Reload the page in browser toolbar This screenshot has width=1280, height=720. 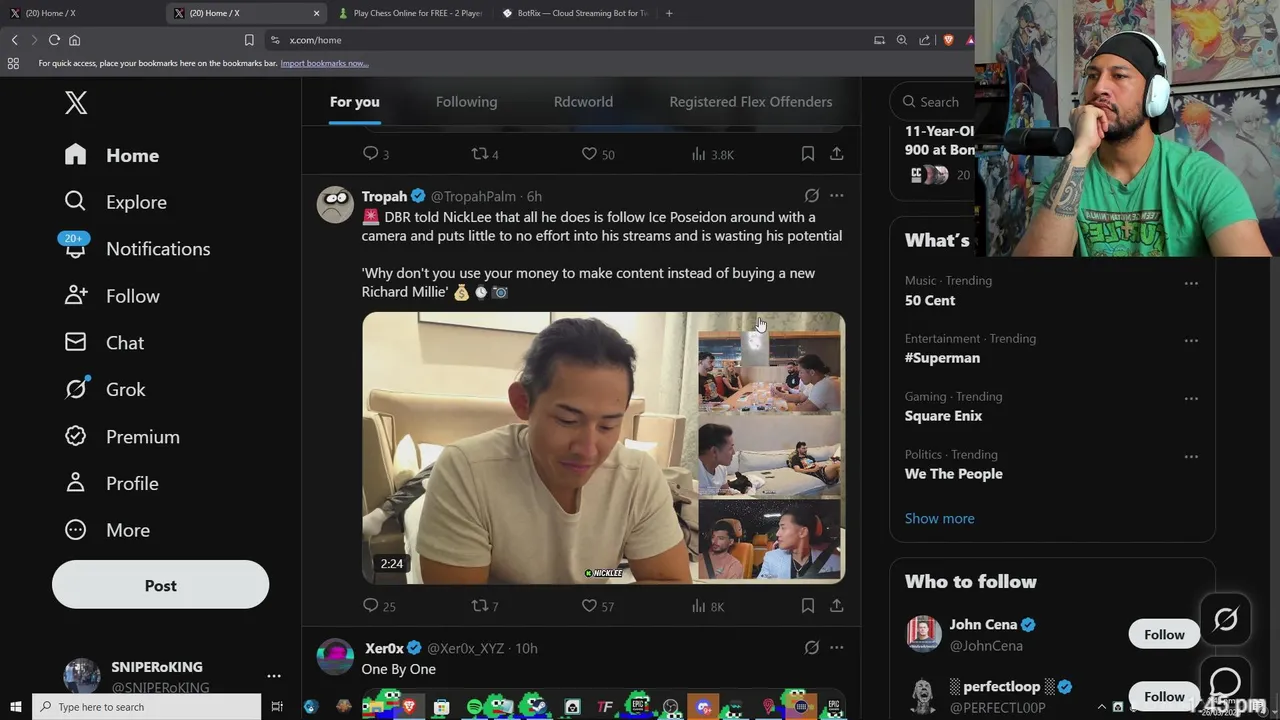[x=54, y=40]
